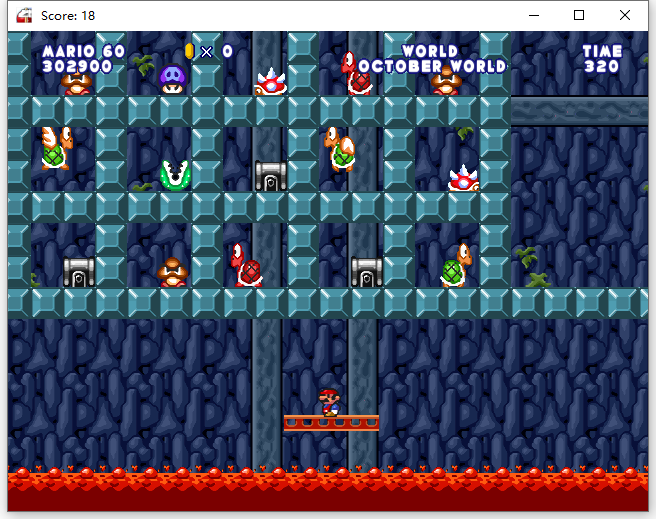This screenshot has height=519, width=656.
Task: Click the purple poison mushroom
Action: [172, 79]
